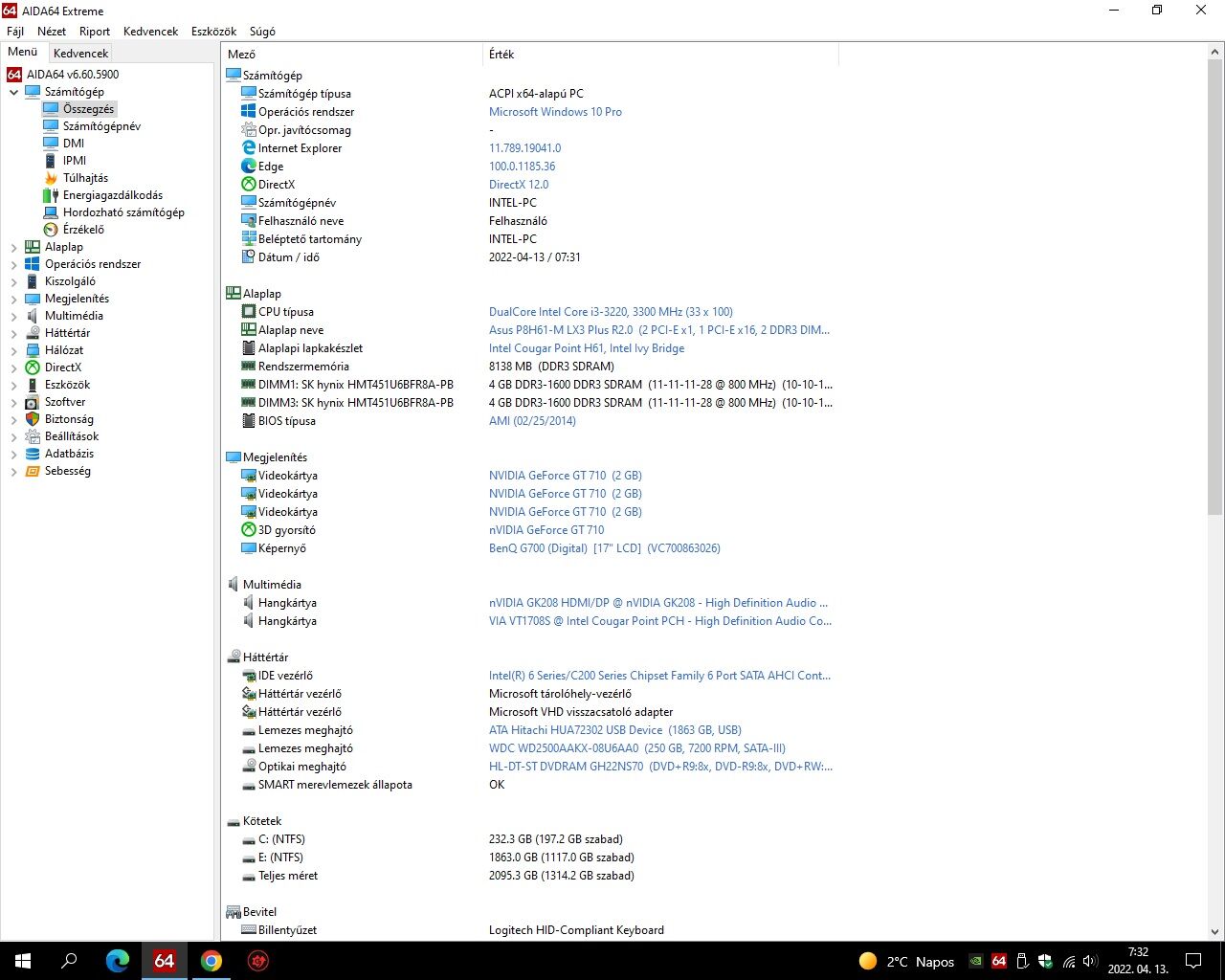Click DirectX 12.0 link

[x=519, y=185]
